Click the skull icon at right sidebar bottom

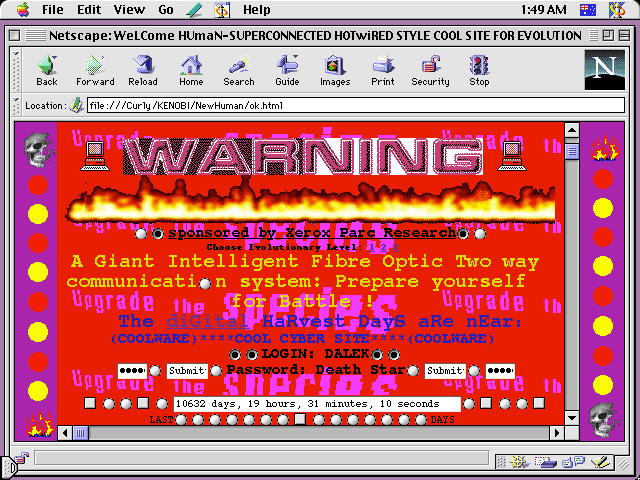point(603,420)
